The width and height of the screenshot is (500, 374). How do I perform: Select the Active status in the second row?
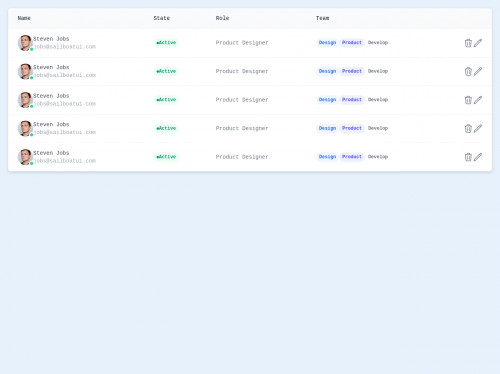tap(166, 71)
